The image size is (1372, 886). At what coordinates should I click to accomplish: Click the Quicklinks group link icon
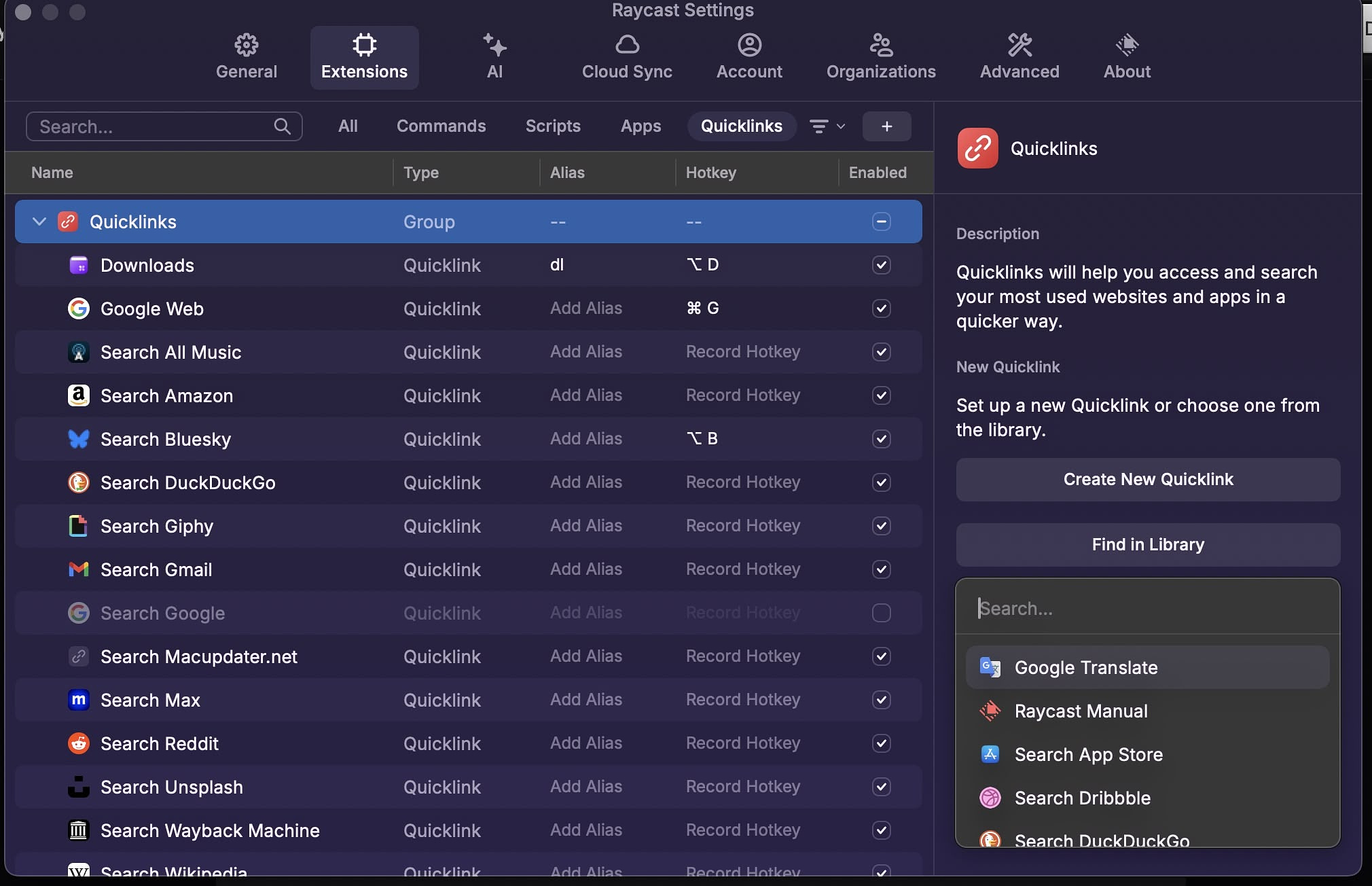click(68, 221)
